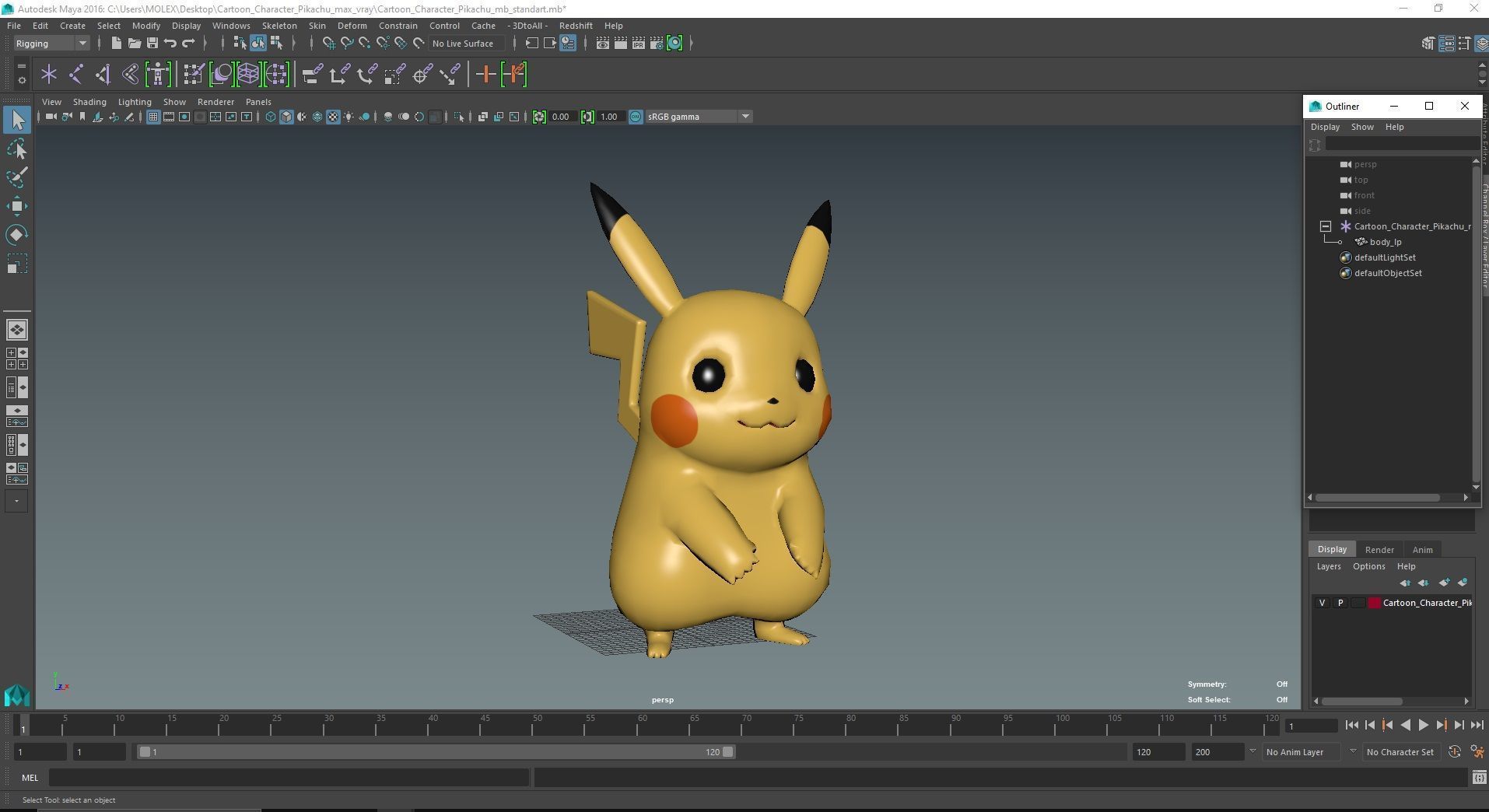
Task: Select defaultLightSet in Outliner
Action: pos(1384,257)
